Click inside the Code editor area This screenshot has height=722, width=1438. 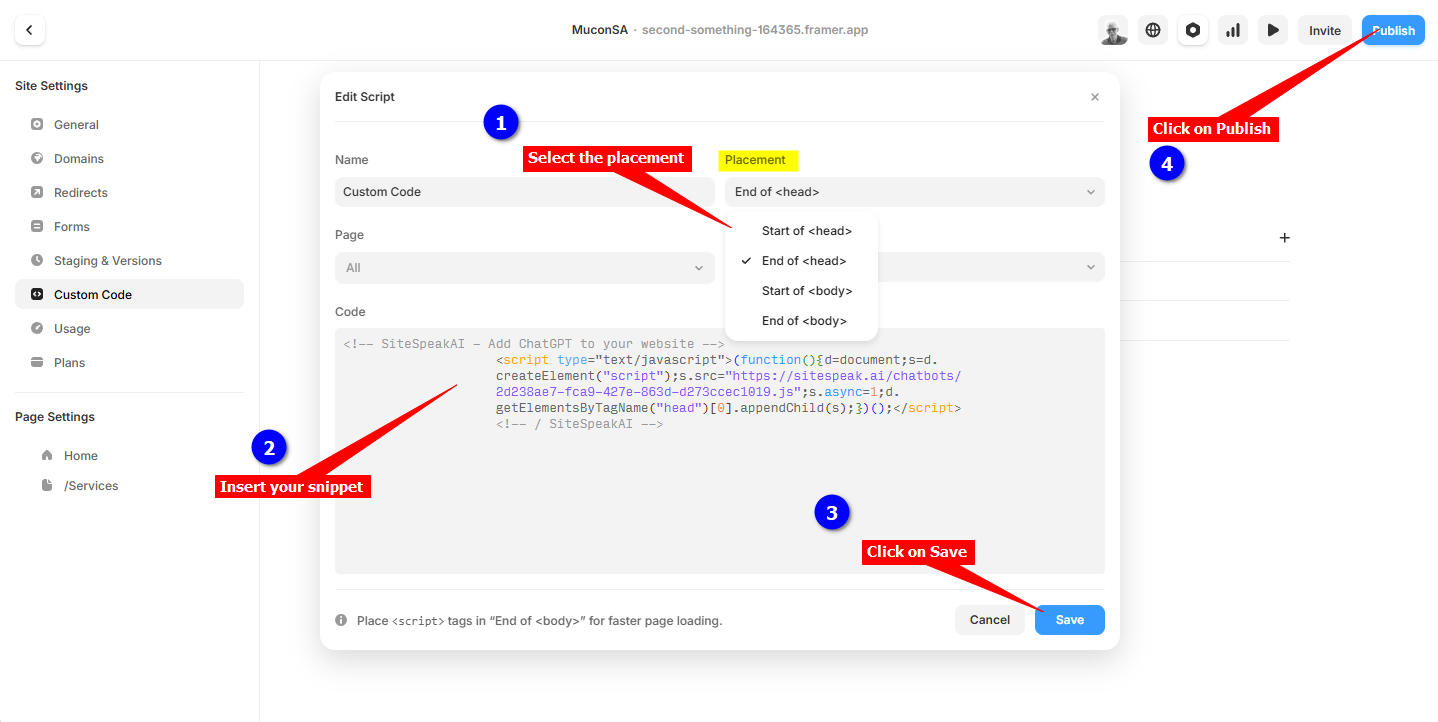[x=720, y=451]
